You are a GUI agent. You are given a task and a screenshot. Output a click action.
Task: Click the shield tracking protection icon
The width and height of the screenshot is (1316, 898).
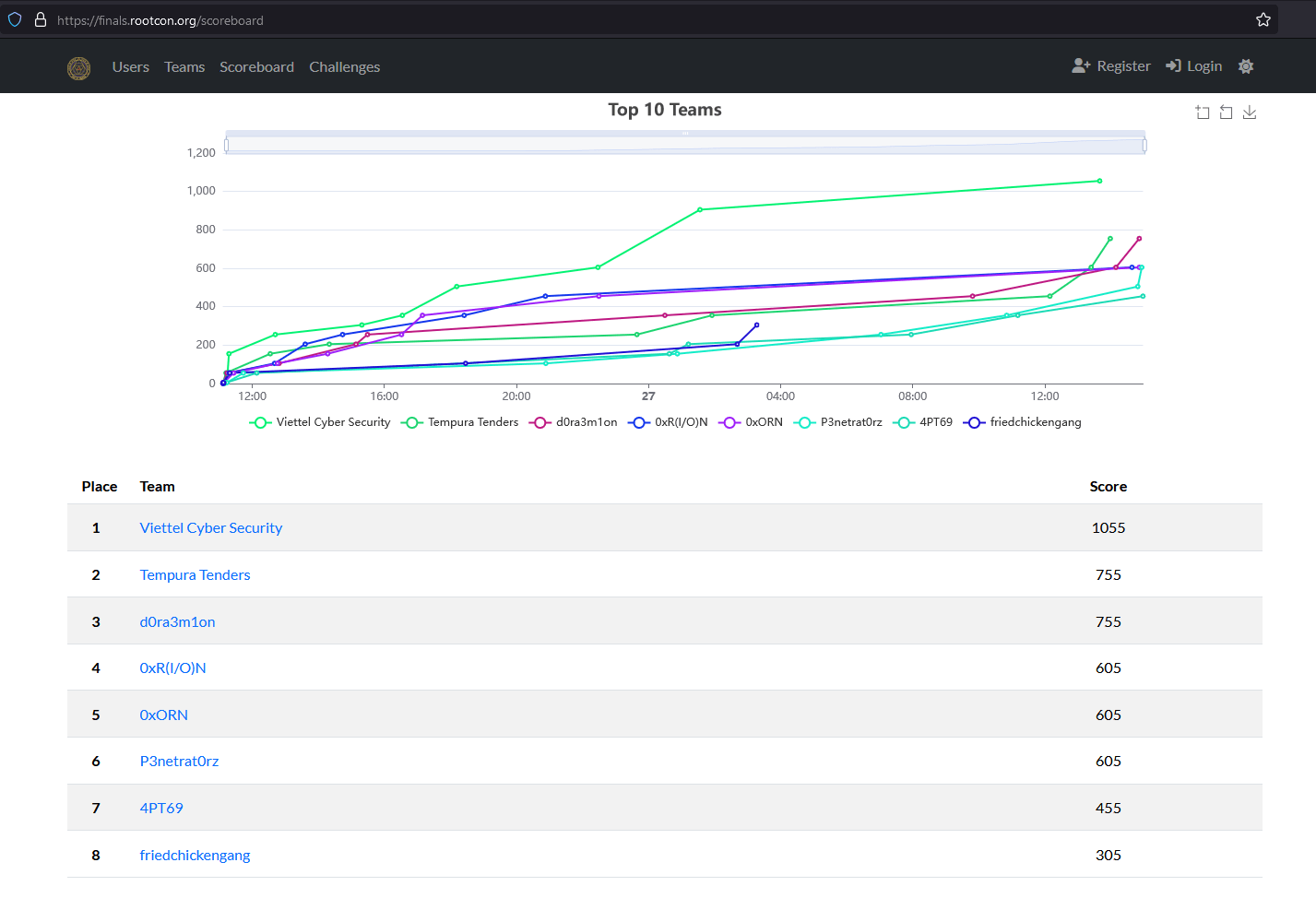click(x=15, y=19)
